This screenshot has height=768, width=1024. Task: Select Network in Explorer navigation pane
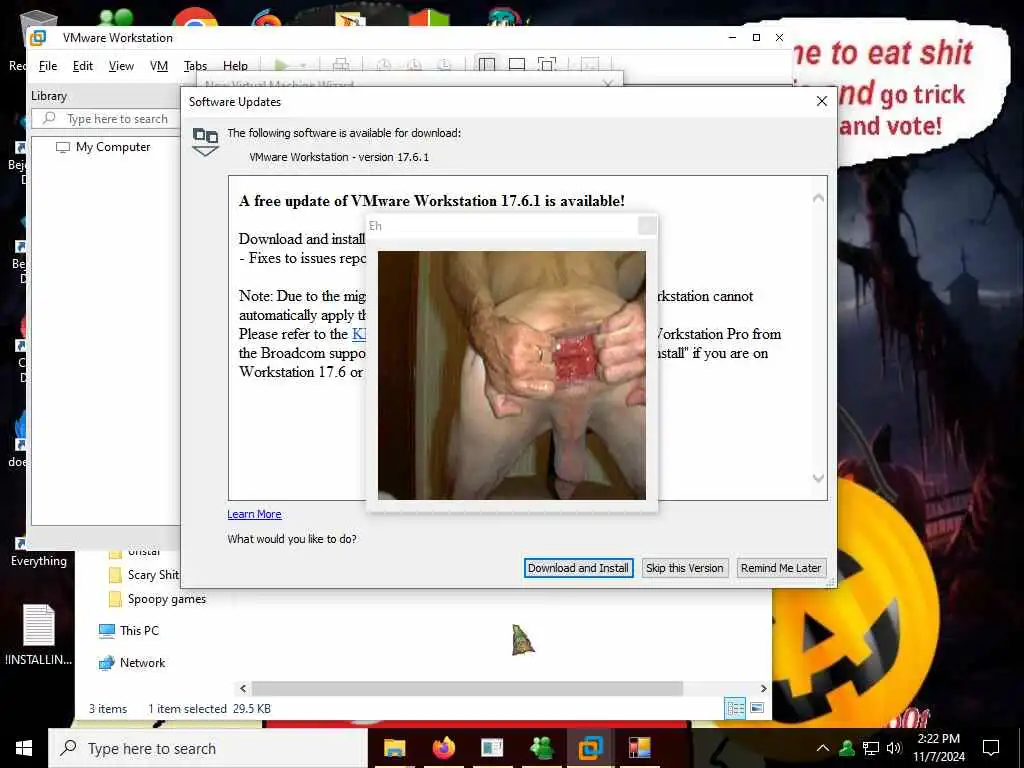(x=132, y=663)
